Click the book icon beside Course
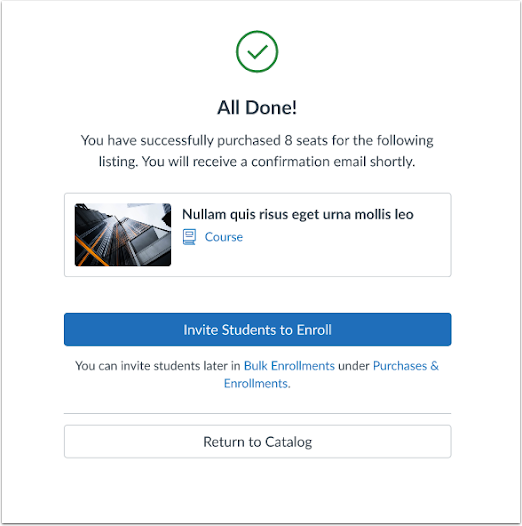522x526 pixels. (x=189, y=237)
